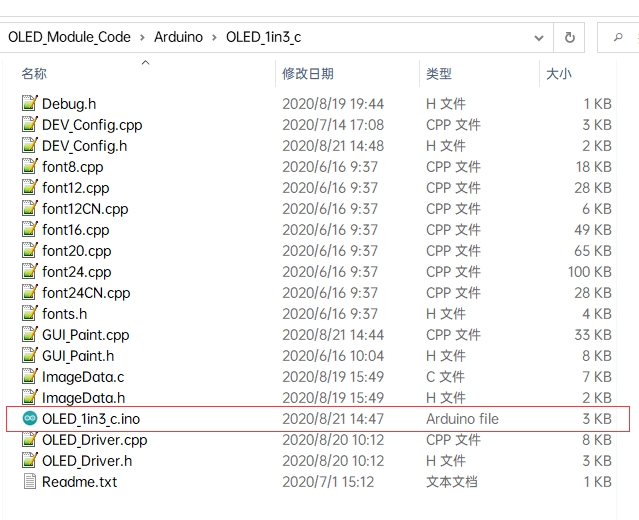Screen dimensions: 639x520
Task: Select the file name OLED_1in3_c.ino
Action: coord(91,419)
